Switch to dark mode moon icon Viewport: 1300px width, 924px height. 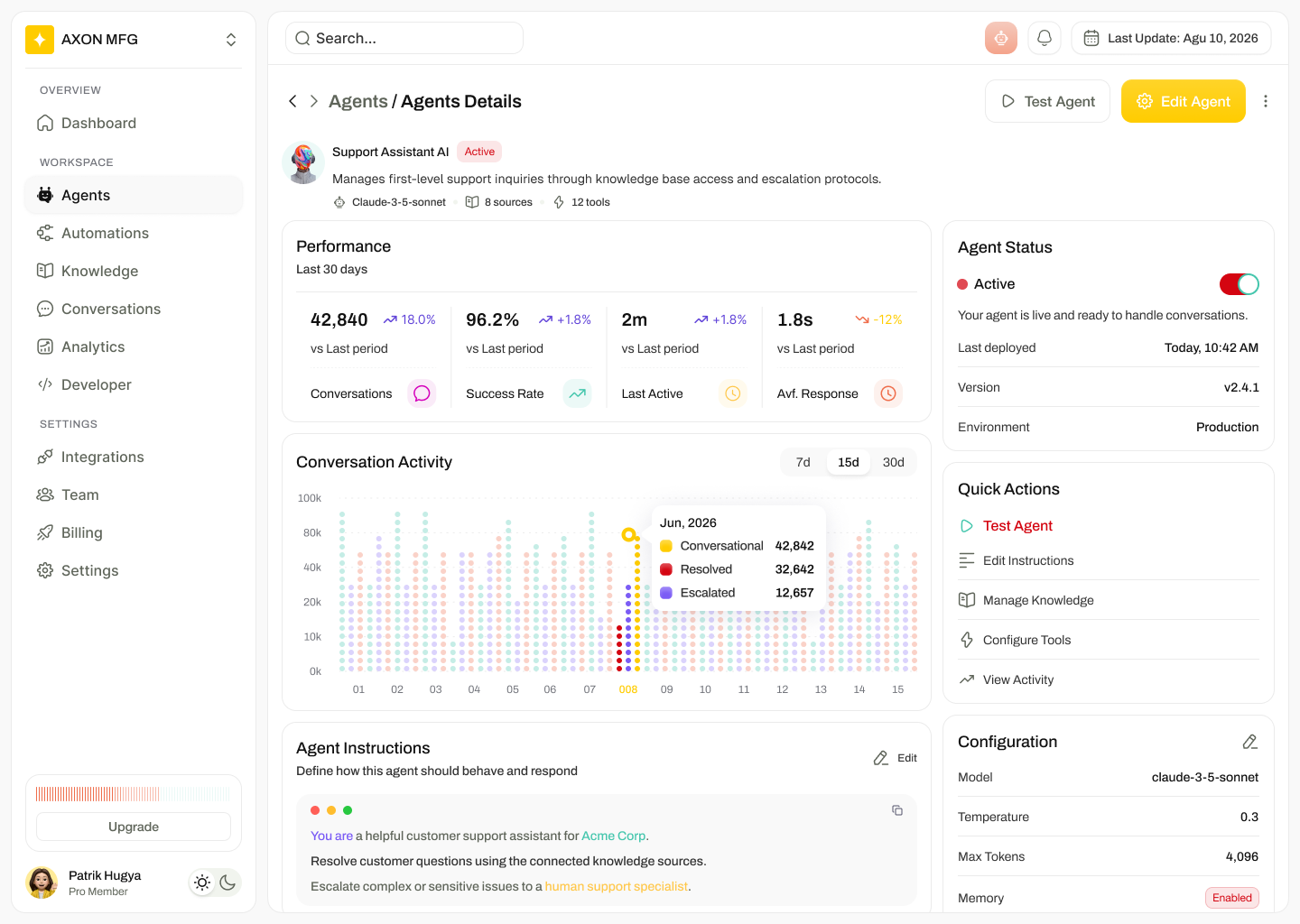coord(227,882)
